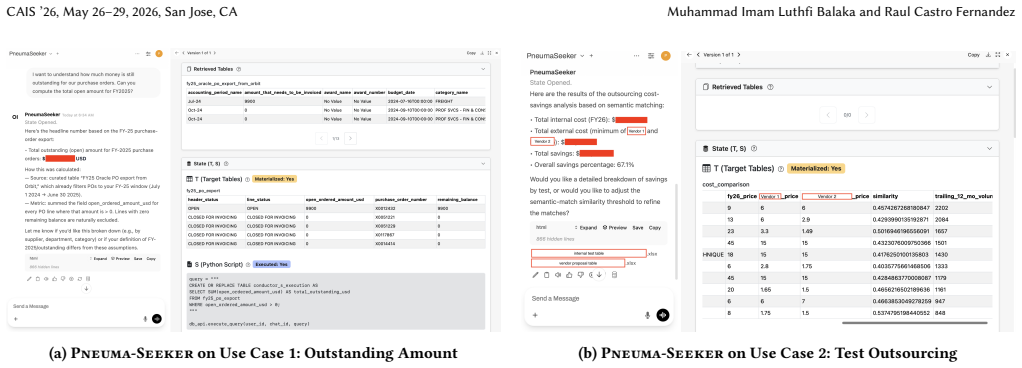This screenshot has height=368, width=1022.
Task: Click the next-page arrow under Retrieved Tables in the Test Outsourcing window
Action: click(866, 115)
